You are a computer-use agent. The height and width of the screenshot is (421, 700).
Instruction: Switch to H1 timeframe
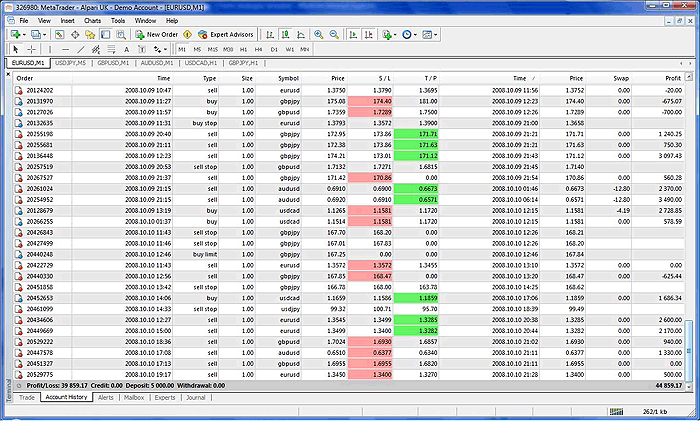tap(243, 50)
